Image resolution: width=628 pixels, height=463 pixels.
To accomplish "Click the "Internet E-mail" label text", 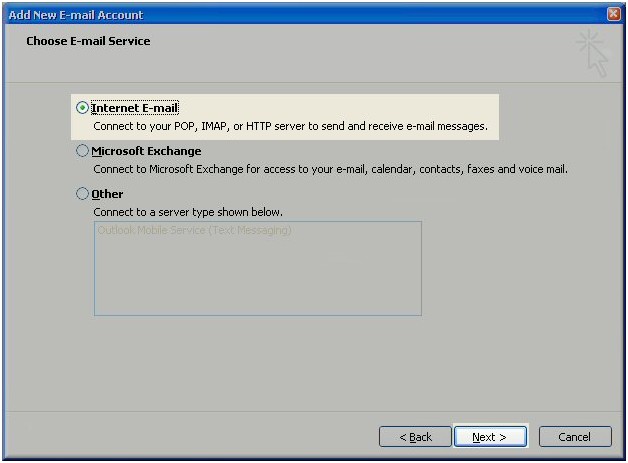I will point(134,108).
